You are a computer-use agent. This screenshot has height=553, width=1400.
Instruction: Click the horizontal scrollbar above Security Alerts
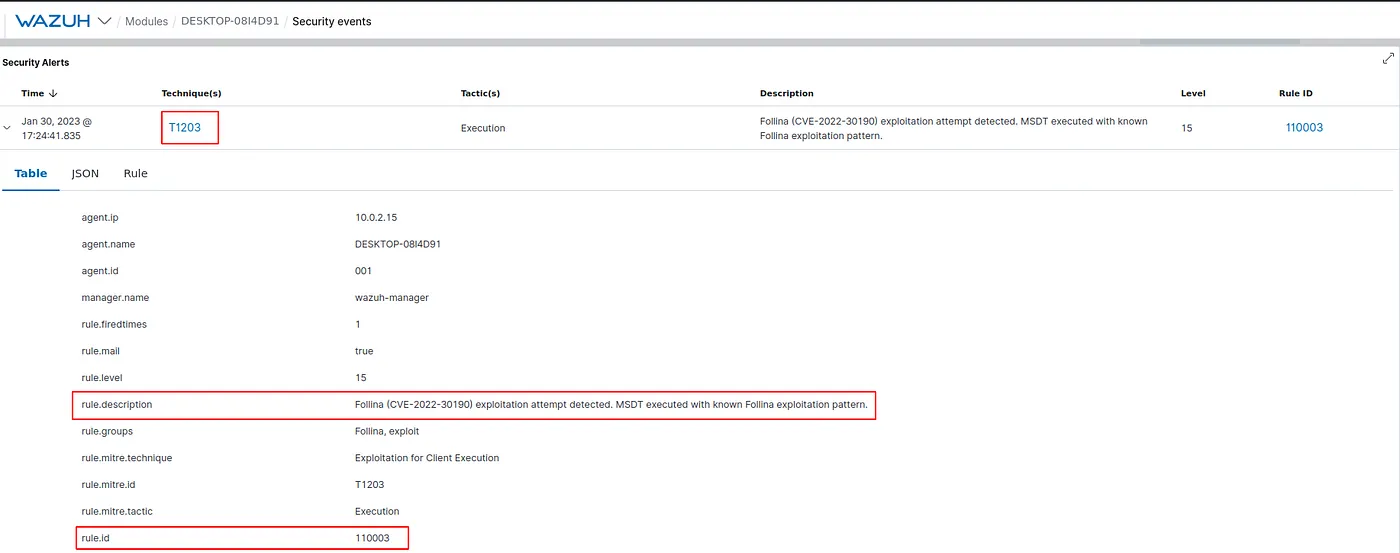[1219, 42]
